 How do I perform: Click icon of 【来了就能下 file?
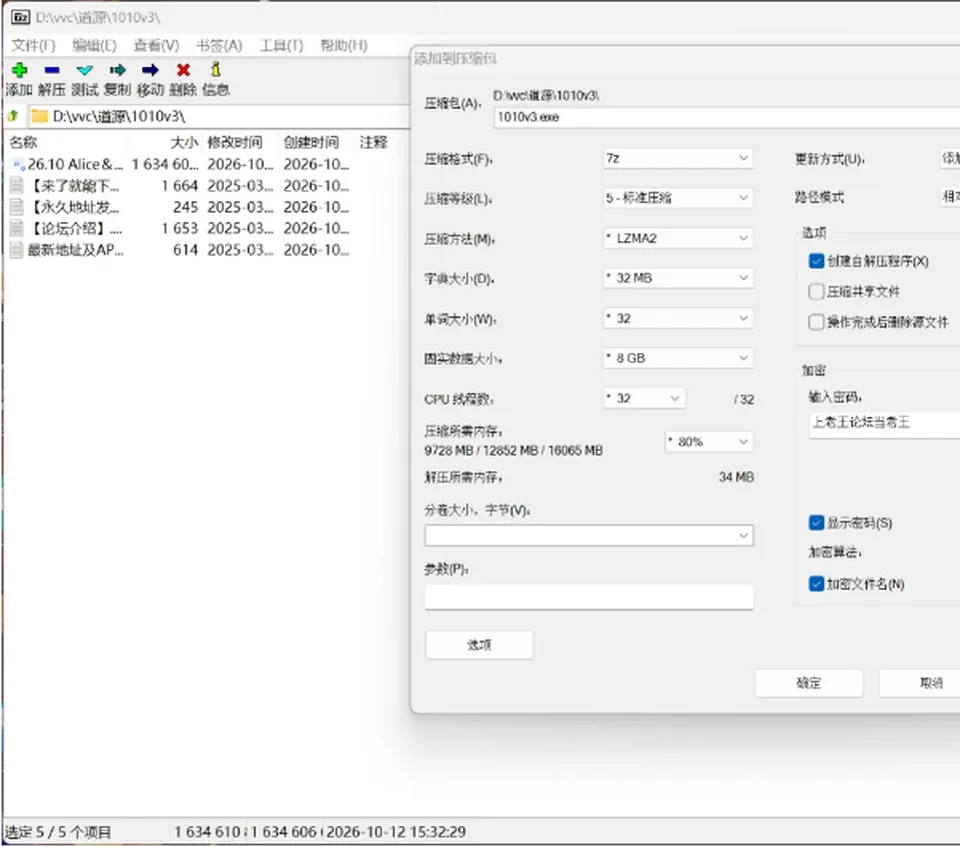tap(17, 186)
